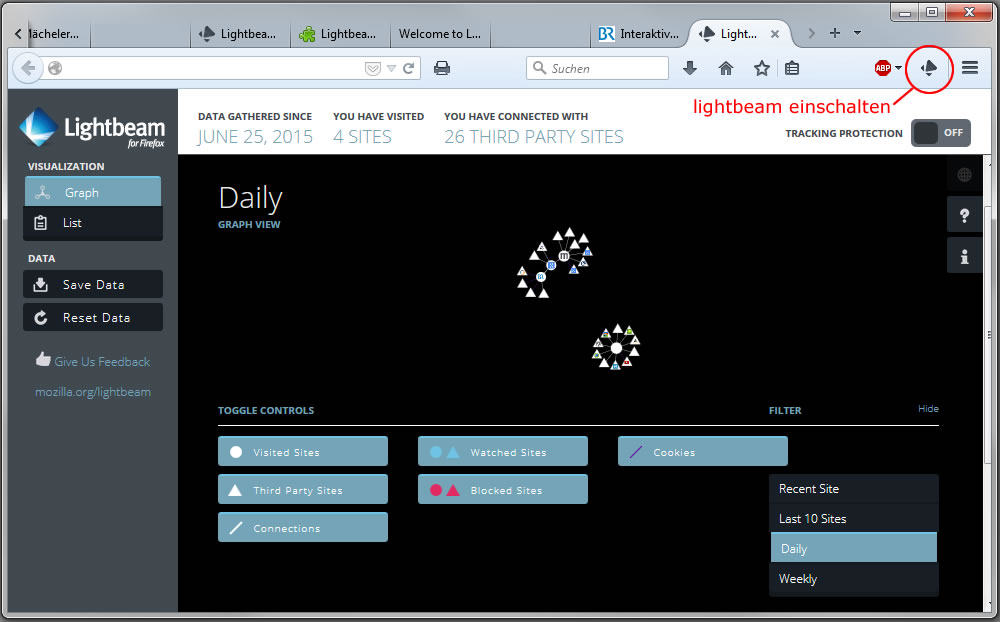1000x622 pixels.
Task: Open the Lightbeam help question mark
Action: click(964, 215)
